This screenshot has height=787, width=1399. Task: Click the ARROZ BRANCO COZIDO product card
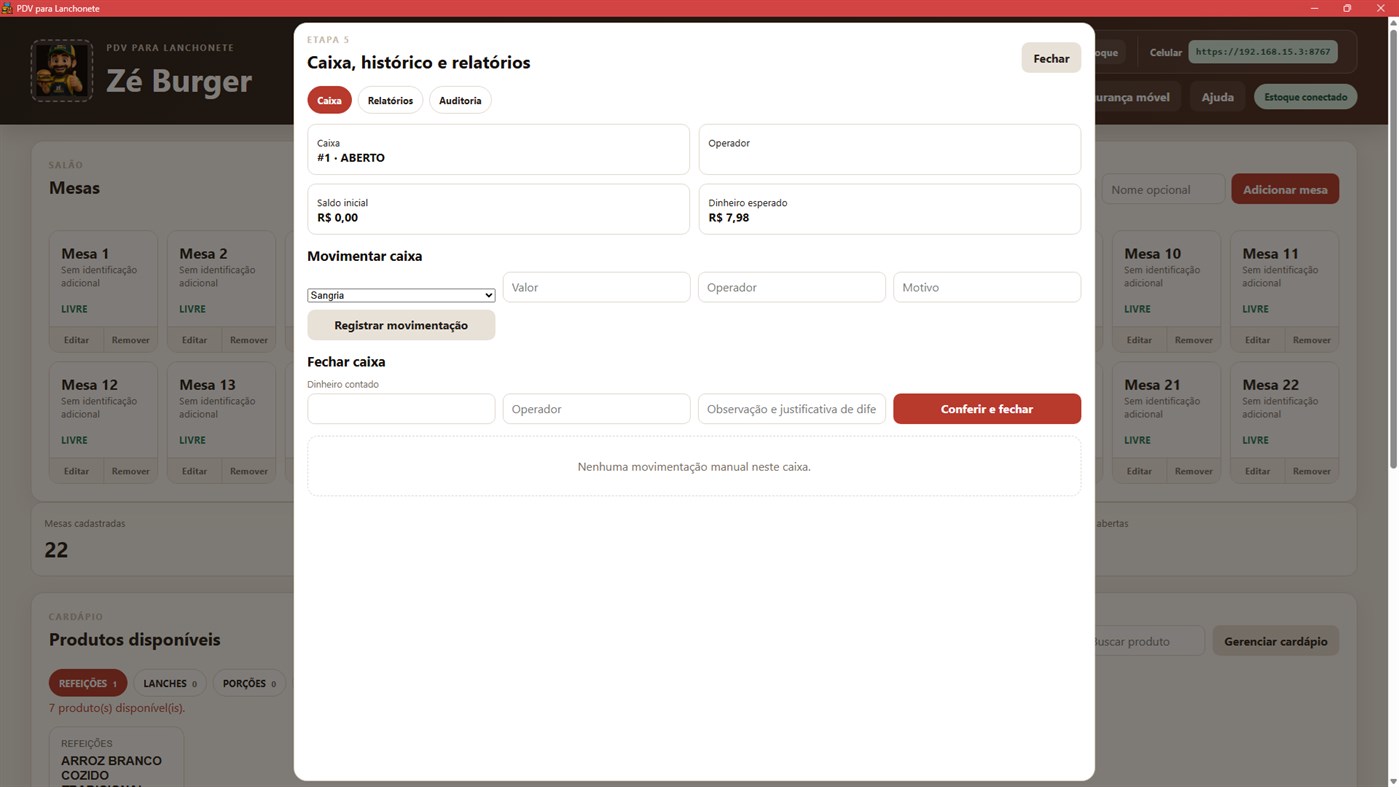[116, 758]
